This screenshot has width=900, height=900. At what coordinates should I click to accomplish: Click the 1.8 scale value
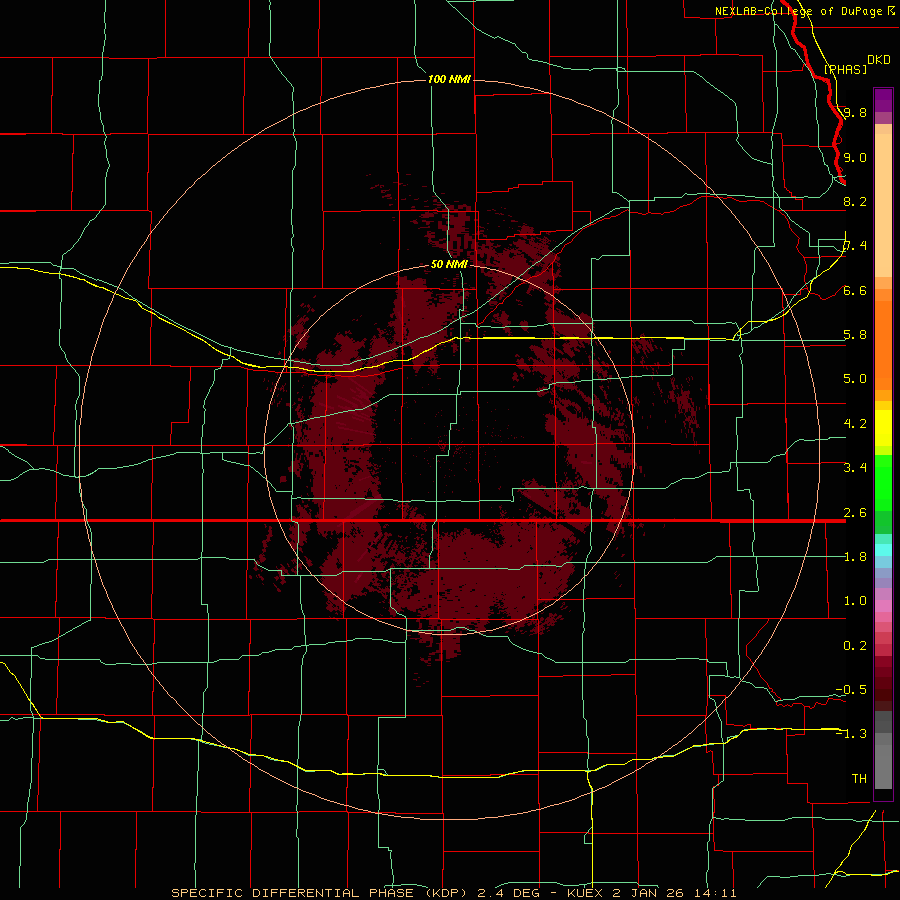click(855, 557)
